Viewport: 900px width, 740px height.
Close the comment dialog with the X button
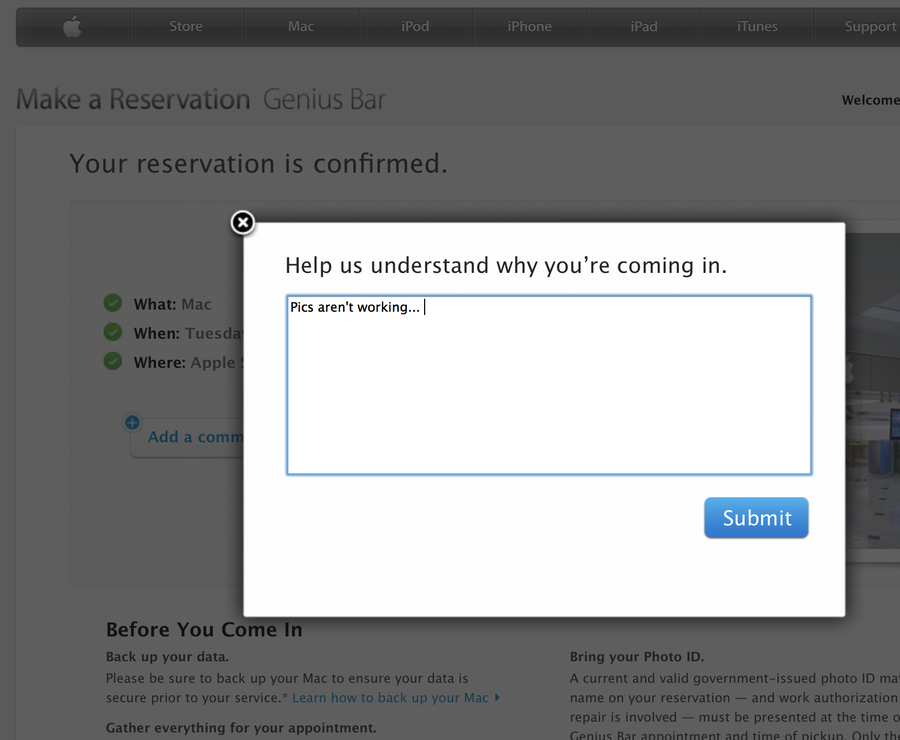[x=243, y=222]
